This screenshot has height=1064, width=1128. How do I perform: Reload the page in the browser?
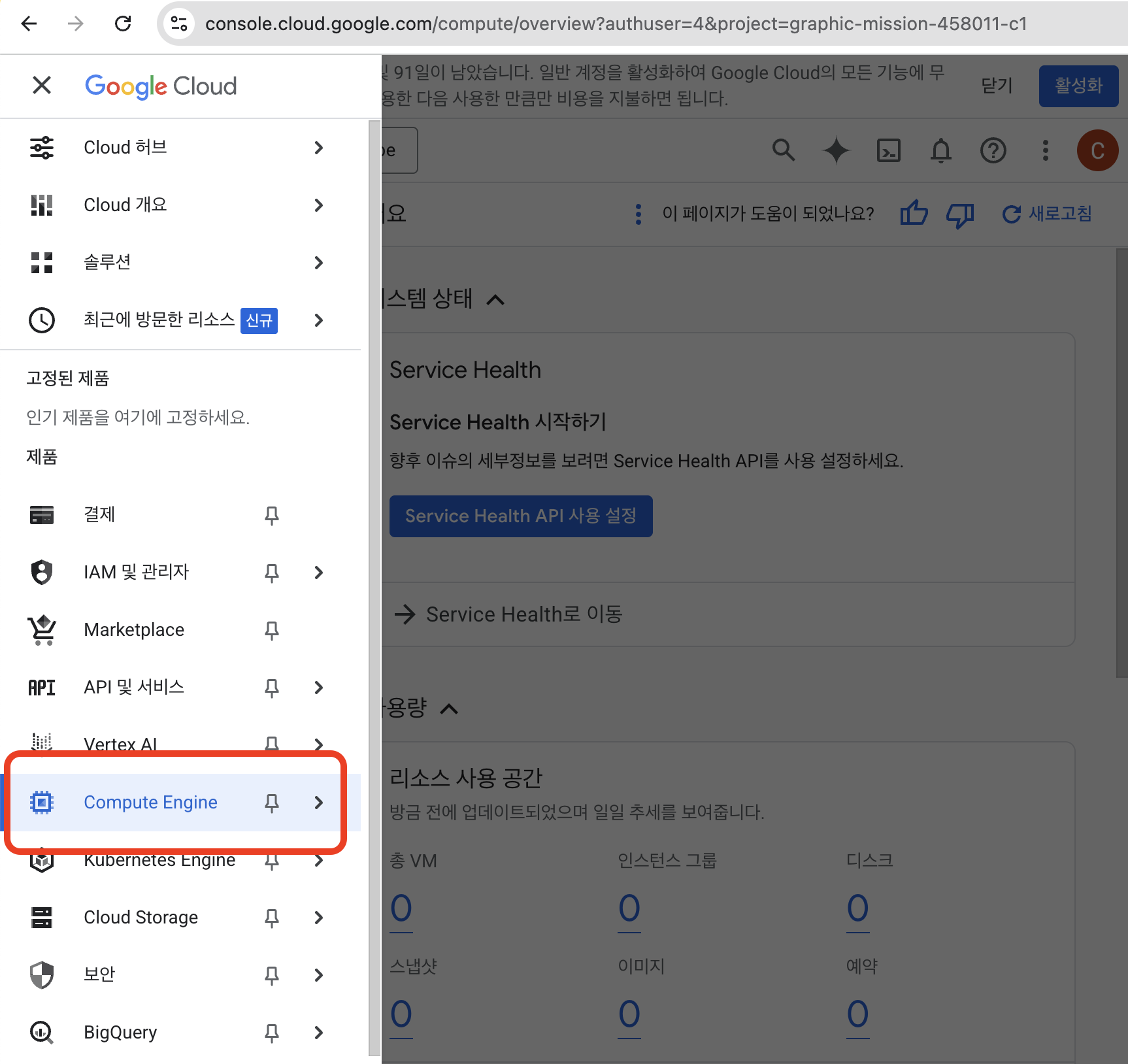pos(123,24)
